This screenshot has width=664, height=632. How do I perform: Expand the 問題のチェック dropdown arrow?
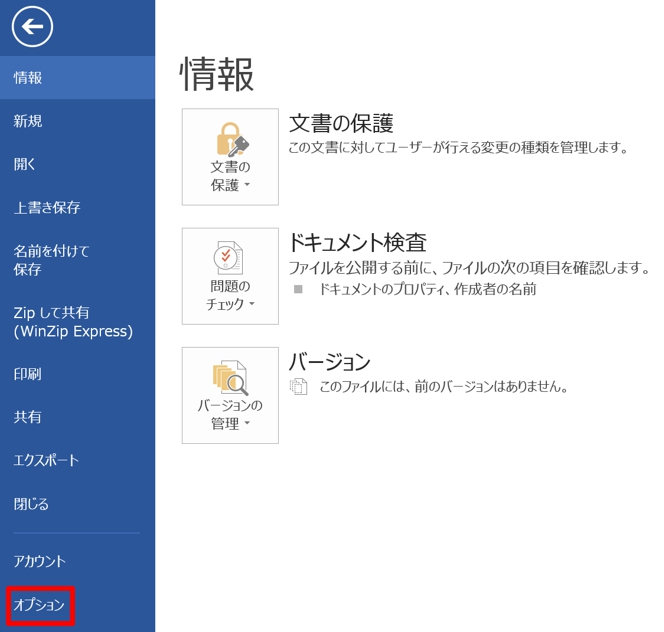coord(252,304)
